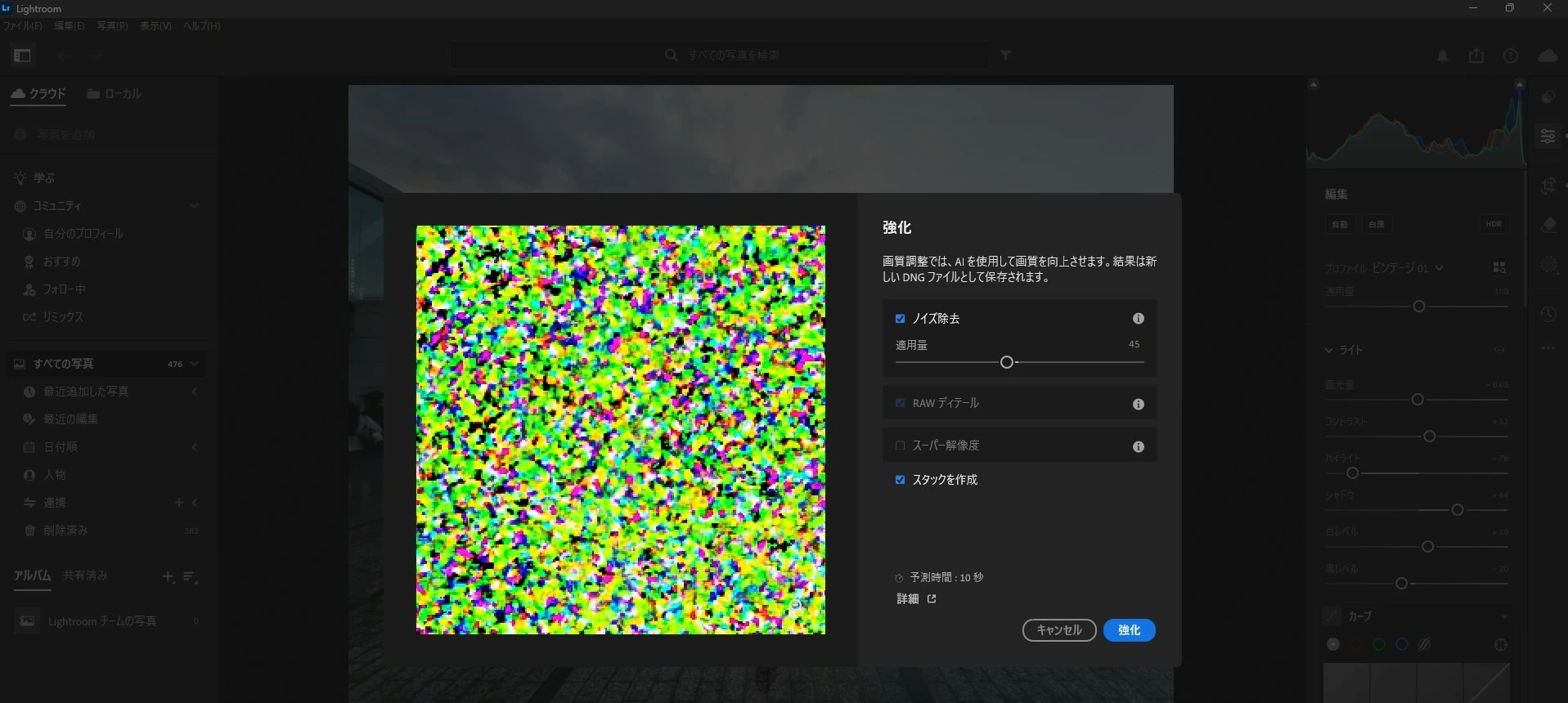Show info for スーパー解像度
This screenshot has height=703, width=1568.
click(x=1138, y=446)
